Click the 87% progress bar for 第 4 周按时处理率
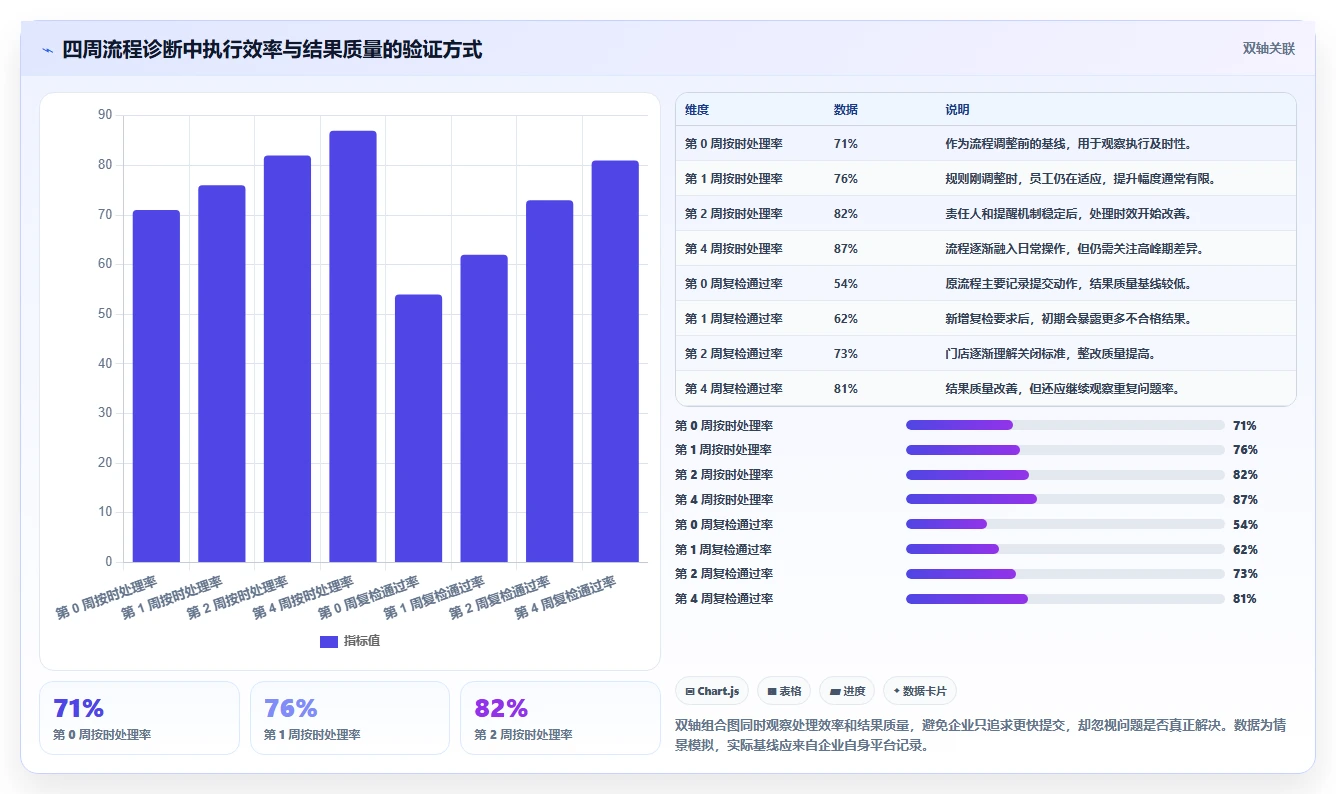The width and height of the screenshot is (1336, 794). (x=1065, y=499)
